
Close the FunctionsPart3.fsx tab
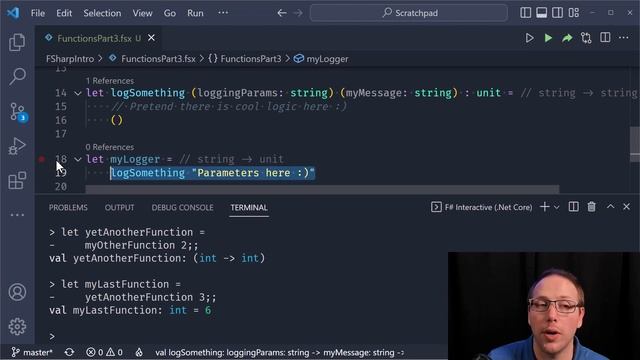151,38
